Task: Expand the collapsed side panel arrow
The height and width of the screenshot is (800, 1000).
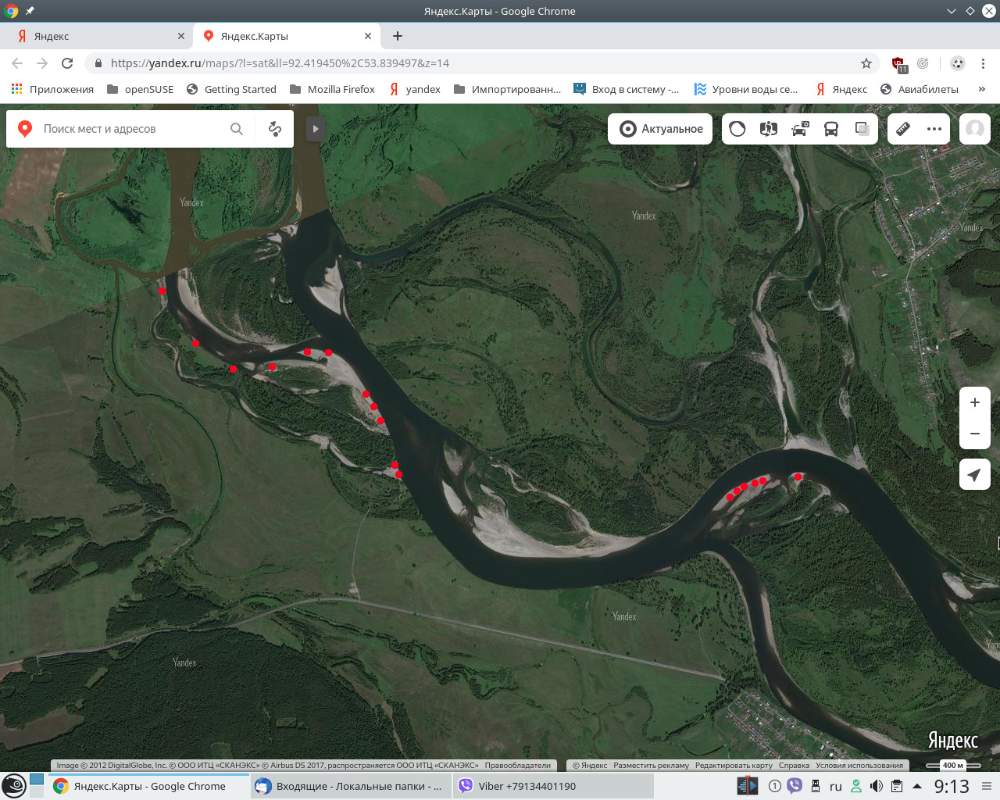Action: (x=315, y=129)
